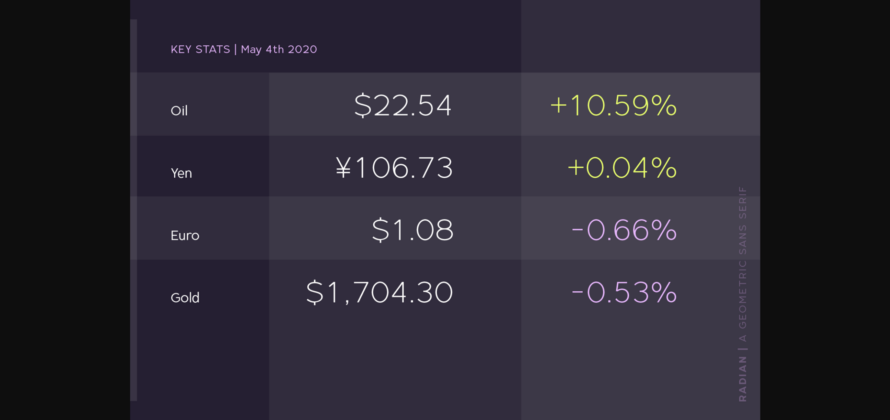Click the Euro price $1.08
This screenshot has height=420, width=890.
click(x=413, y=230)
